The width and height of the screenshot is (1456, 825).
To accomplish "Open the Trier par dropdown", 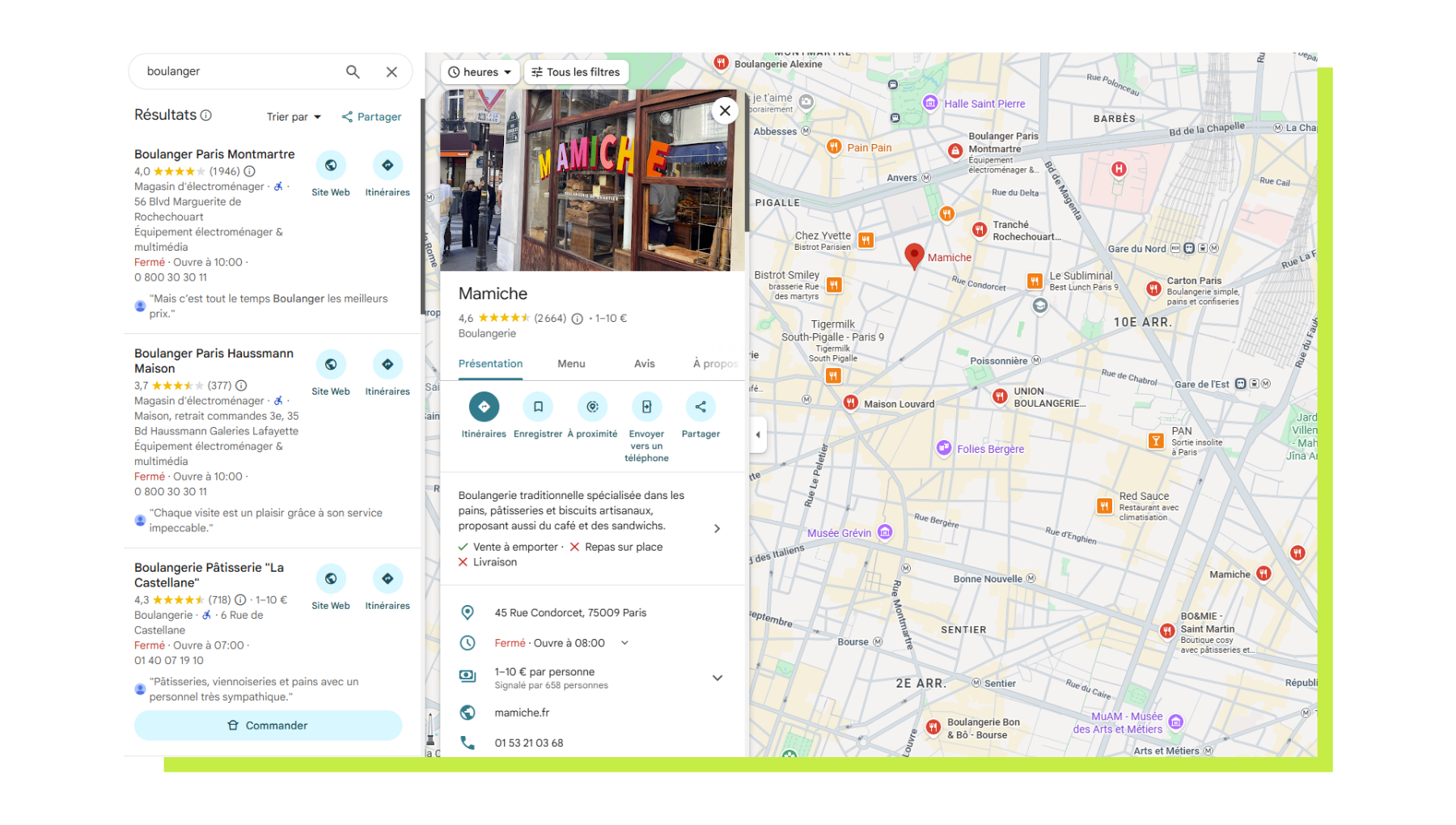I will pyautogui.click(x=294, y=116).
